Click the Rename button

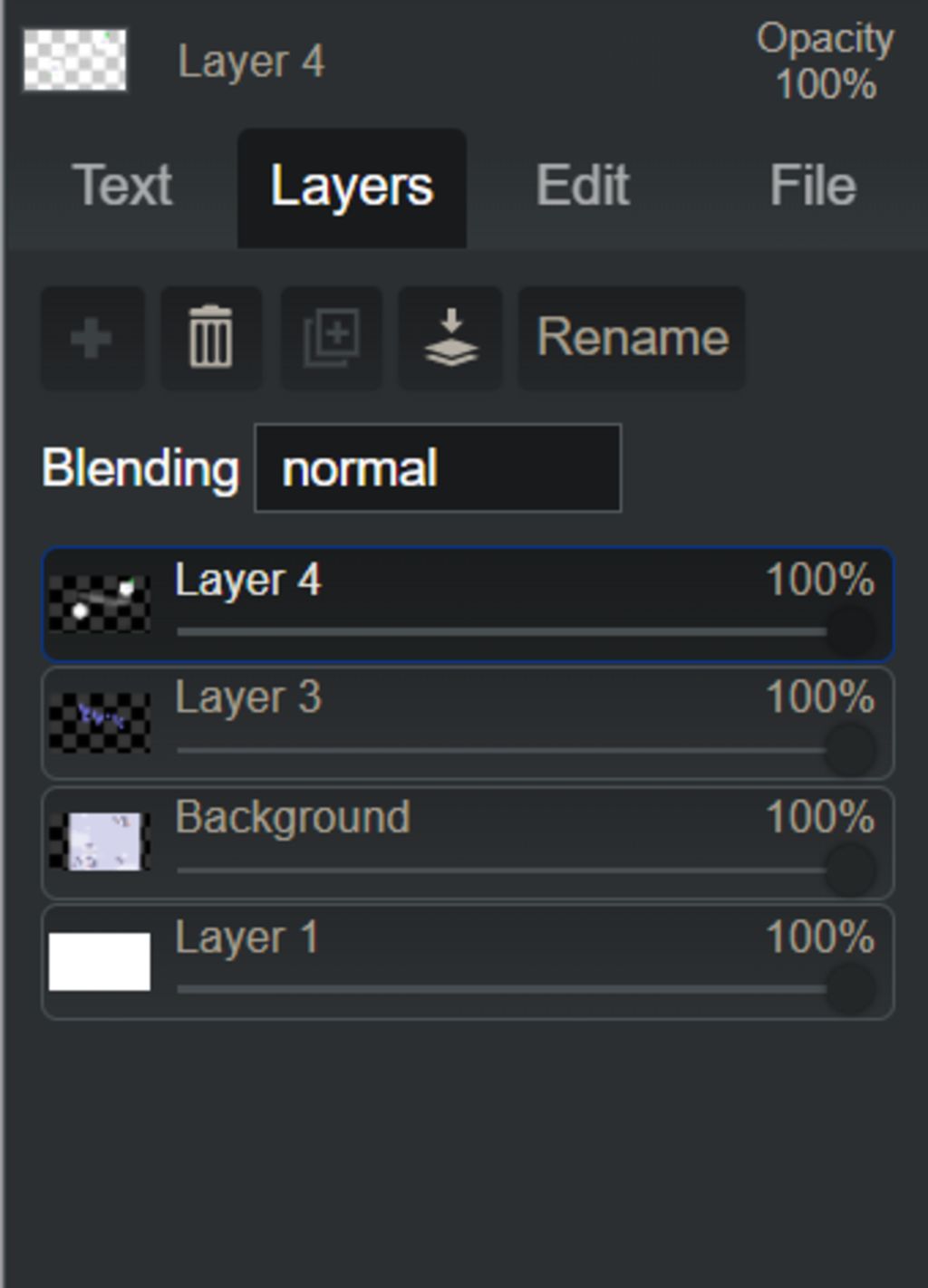pos(632,339)
